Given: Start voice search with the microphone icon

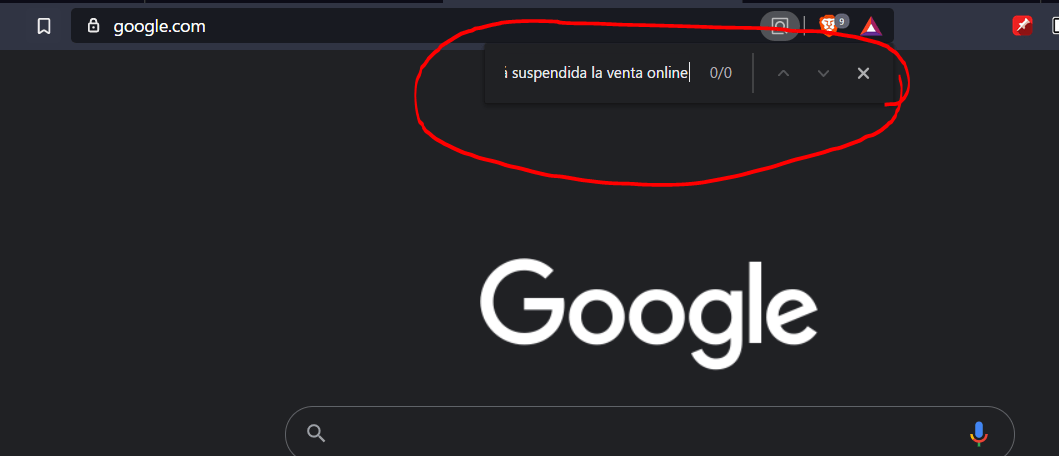Looking at the screenshot, I should tap(979, 433).
